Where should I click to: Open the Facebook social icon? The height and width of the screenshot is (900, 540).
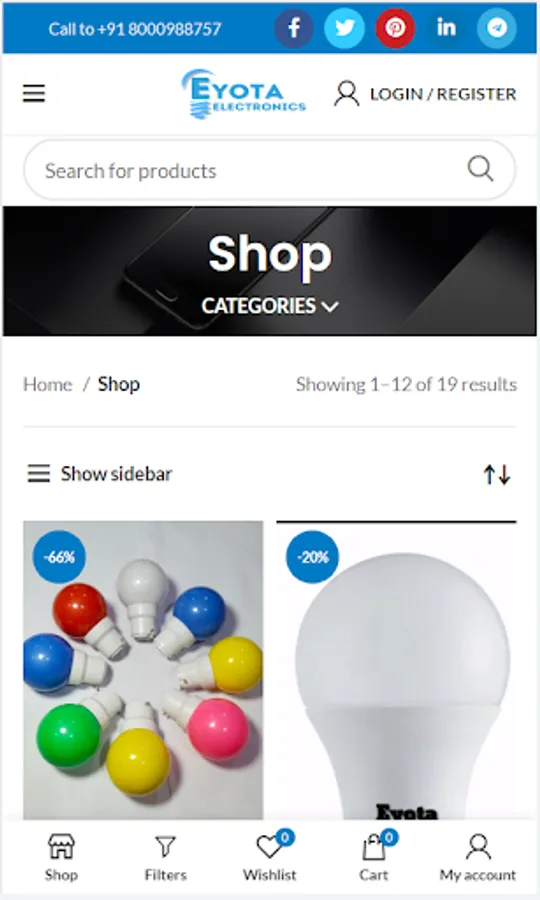294,28
